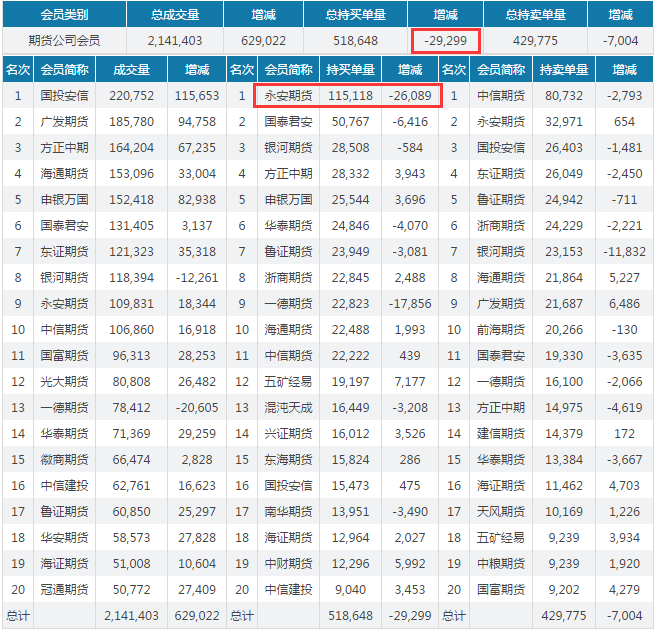654x631 pixels.
Task: Click volume value 164,204
Action: (x=131, y=147)
